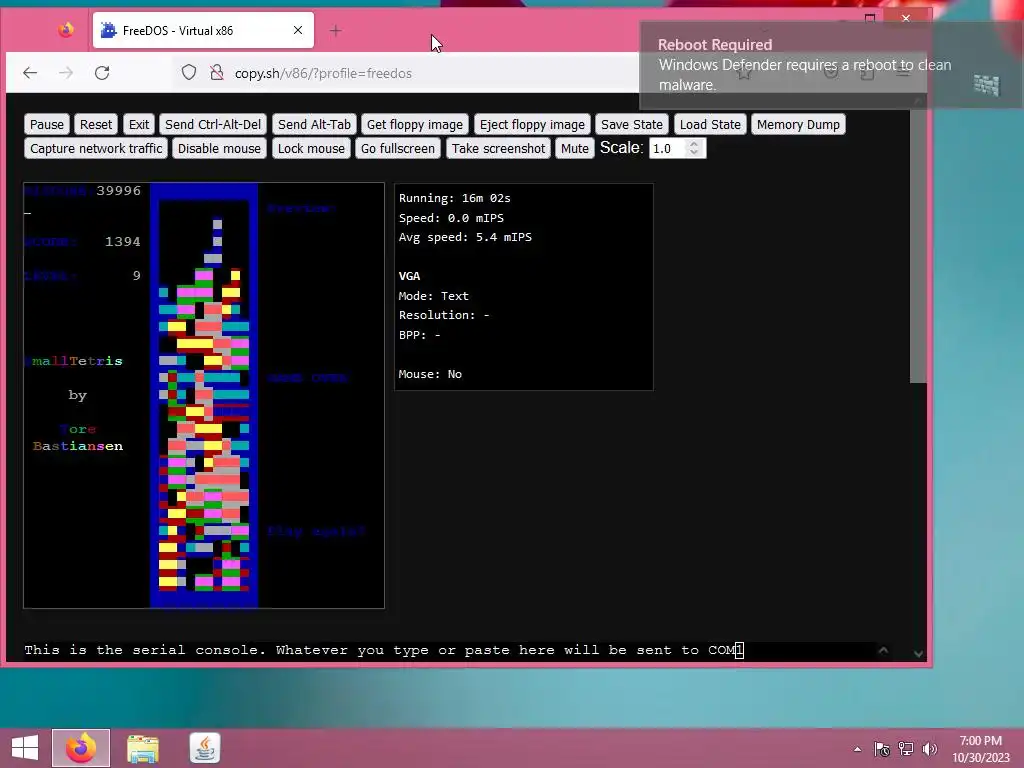Click the Pause emulator button
The image size is (1024, 768).
[x=46, y=124]
